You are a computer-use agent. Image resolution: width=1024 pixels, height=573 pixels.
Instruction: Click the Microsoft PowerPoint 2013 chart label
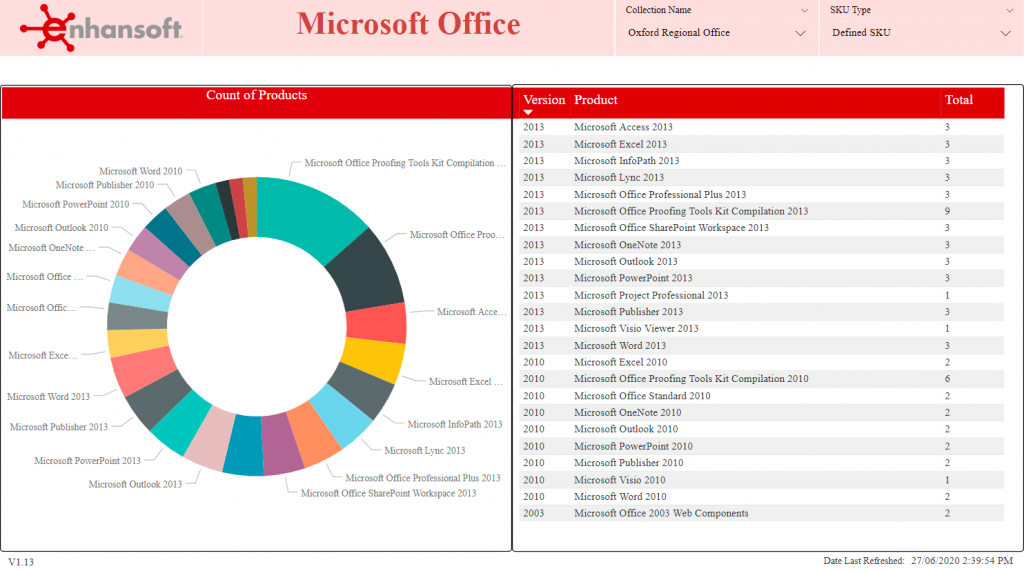click(x=88, y=461)
